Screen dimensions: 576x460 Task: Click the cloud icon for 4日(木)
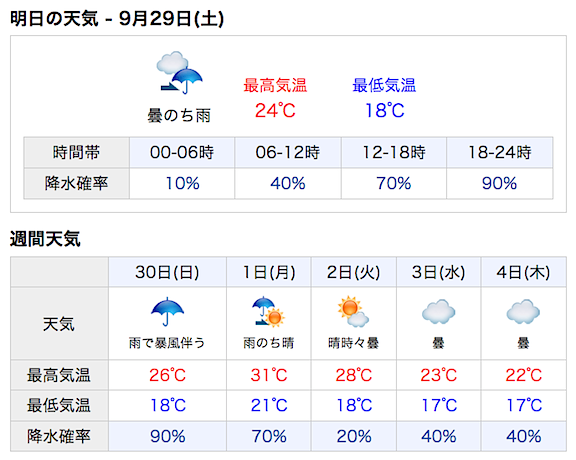click(x=523, y=312)
